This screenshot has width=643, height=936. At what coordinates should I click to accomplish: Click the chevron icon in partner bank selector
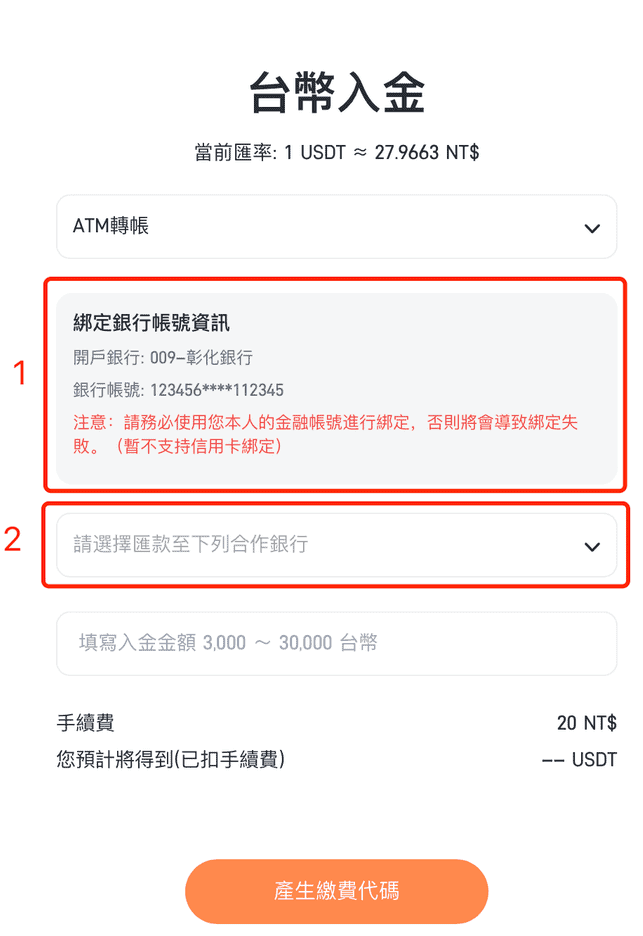click(x=592, y=547)
